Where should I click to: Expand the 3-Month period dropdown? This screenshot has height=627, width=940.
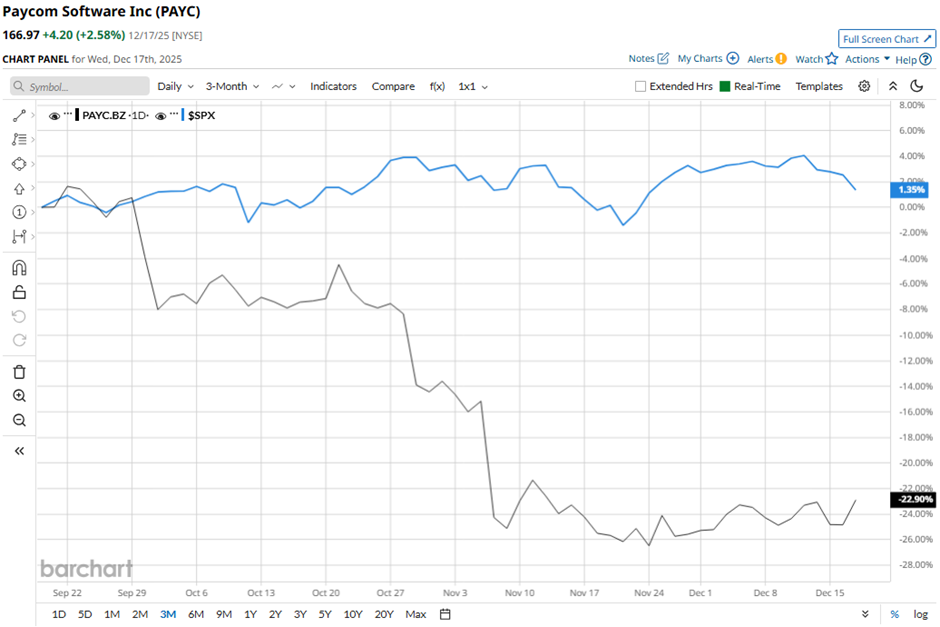pos(232,87)
